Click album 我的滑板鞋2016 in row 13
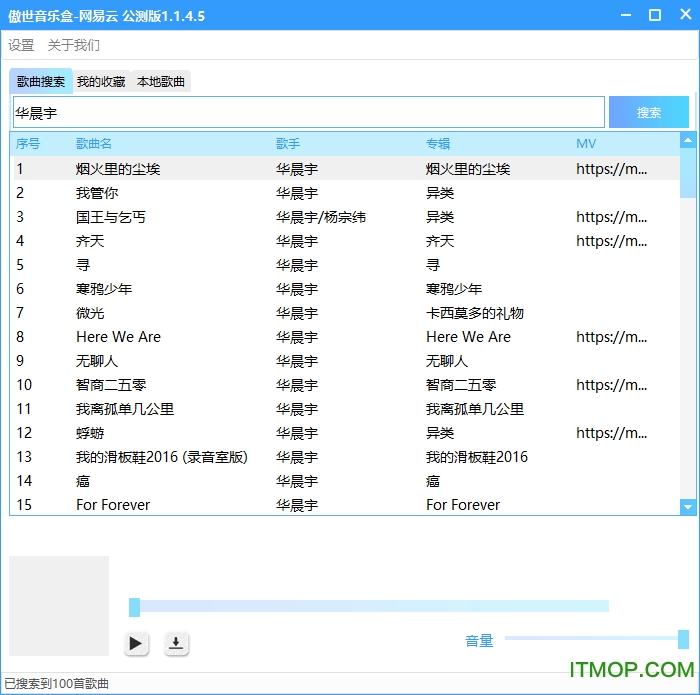This screenshot has height=695, width=700. tap(477, 457)
